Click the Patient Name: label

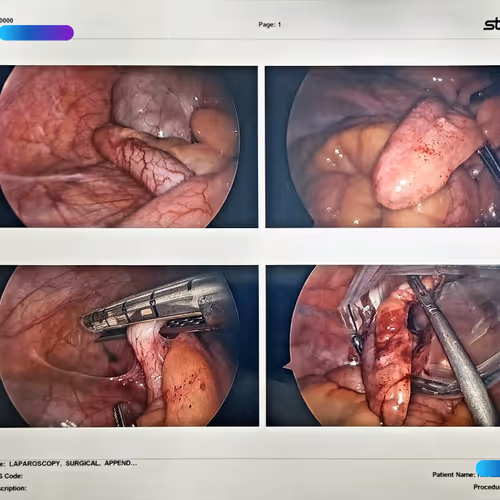454,474
